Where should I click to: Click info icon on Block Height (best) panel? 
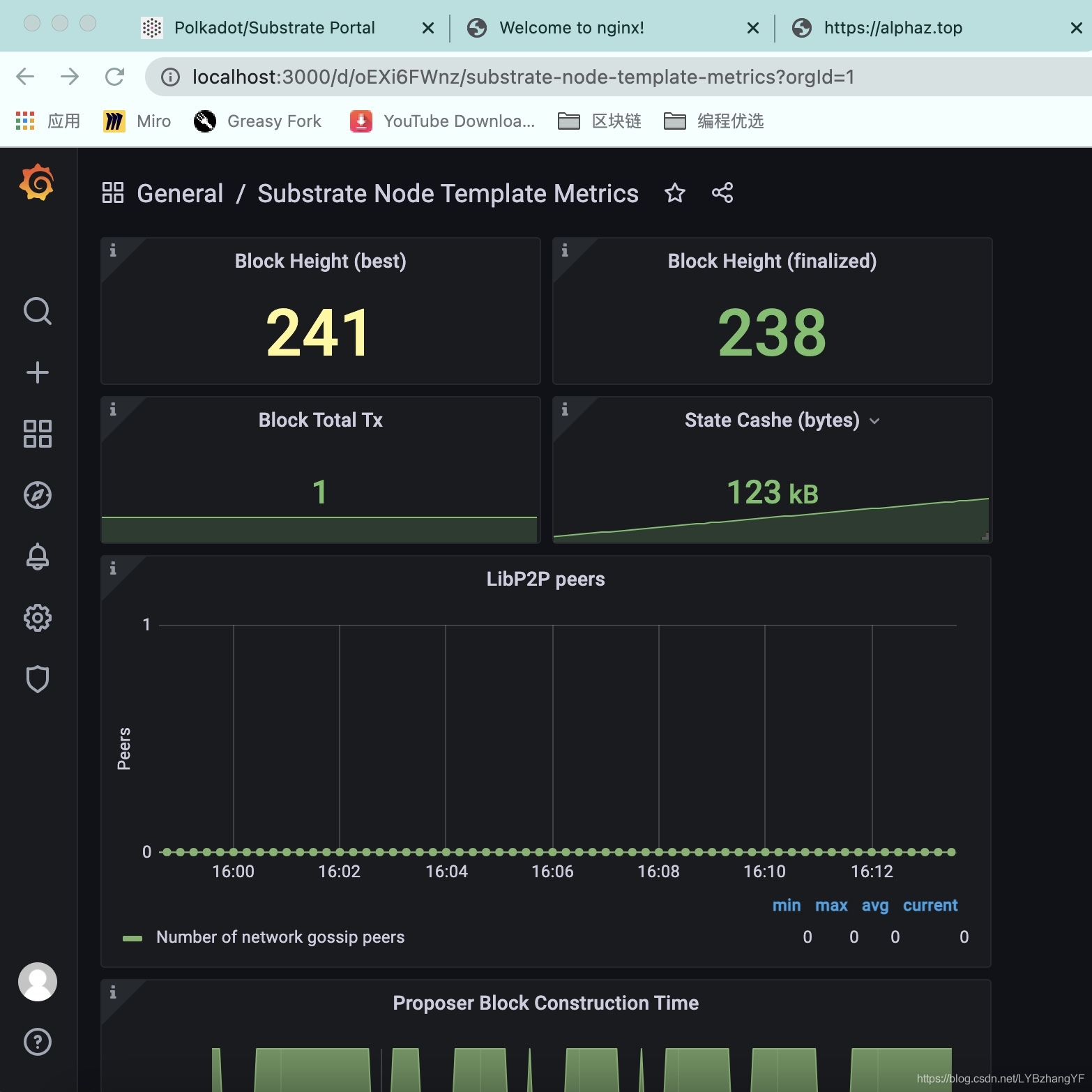[x=113, y=250]
